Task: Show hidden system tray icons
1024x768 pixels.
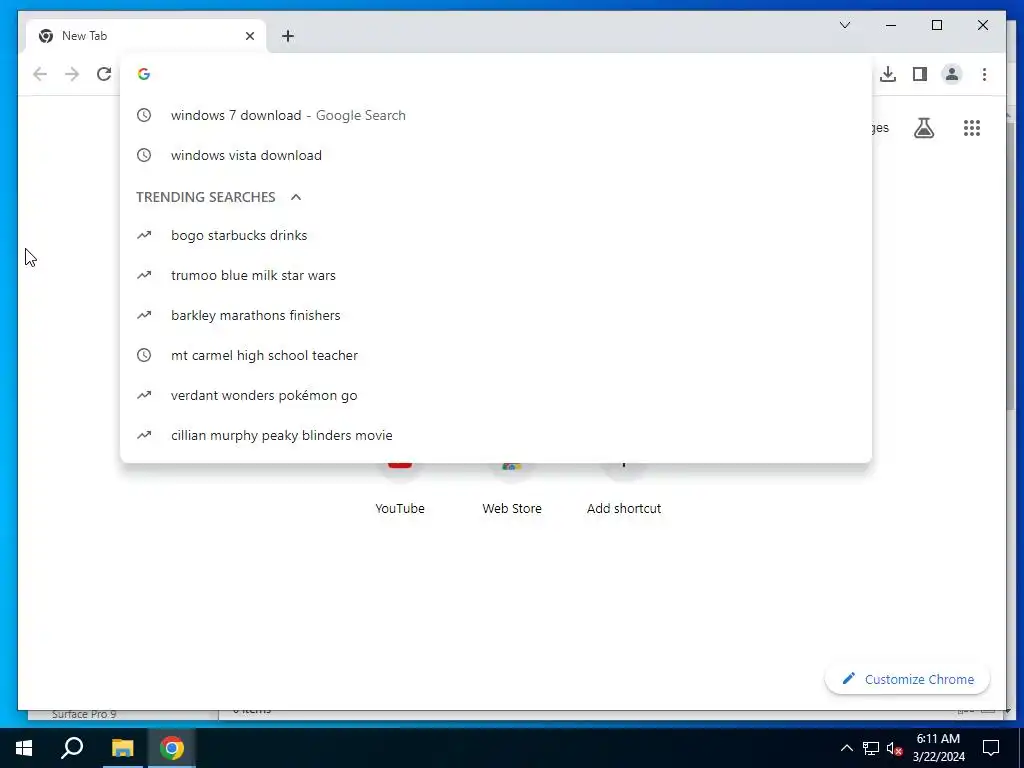Action: click(846, 748)
